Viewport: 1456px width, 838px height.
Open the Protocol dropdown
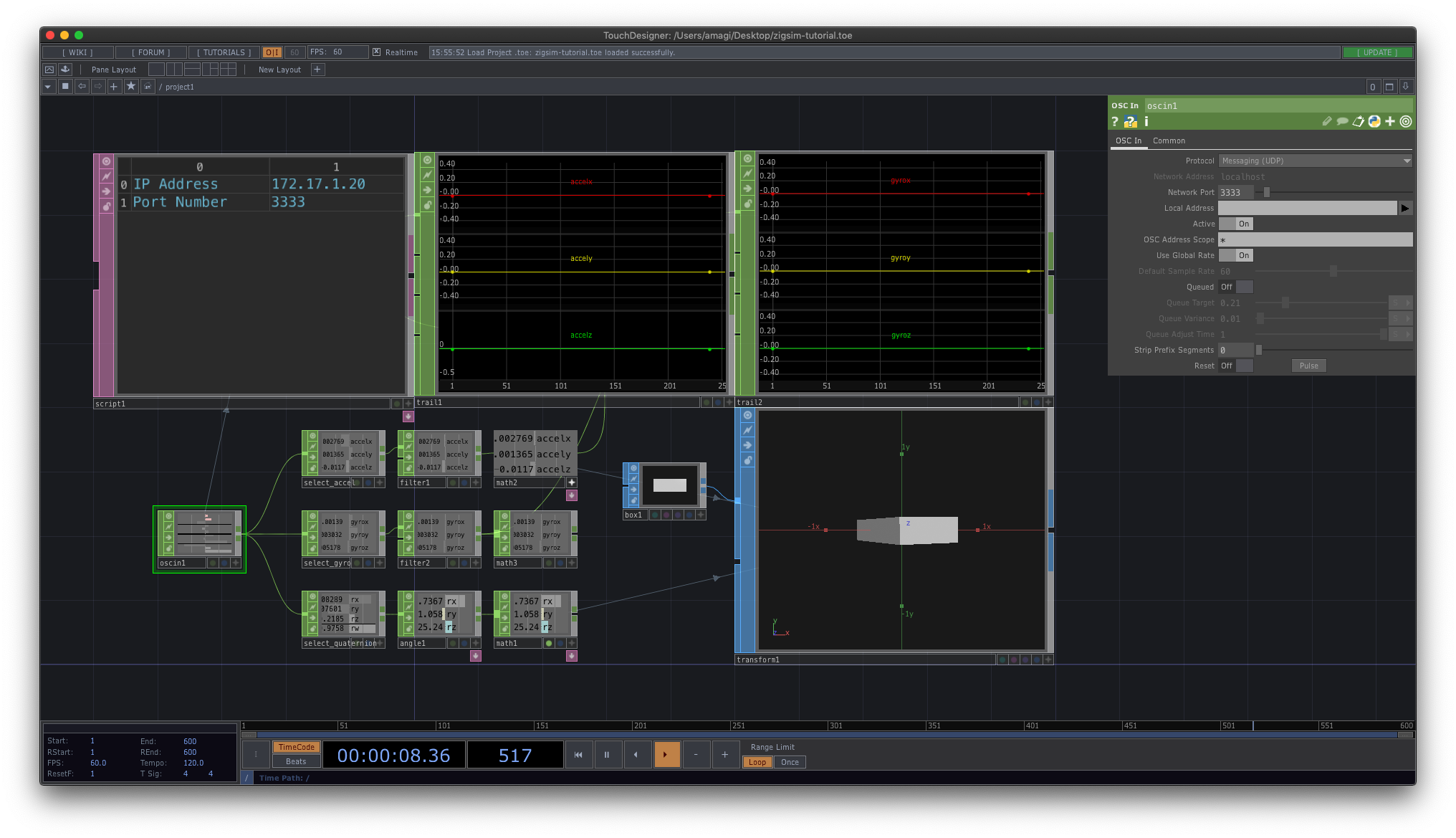pos(1316,161)
